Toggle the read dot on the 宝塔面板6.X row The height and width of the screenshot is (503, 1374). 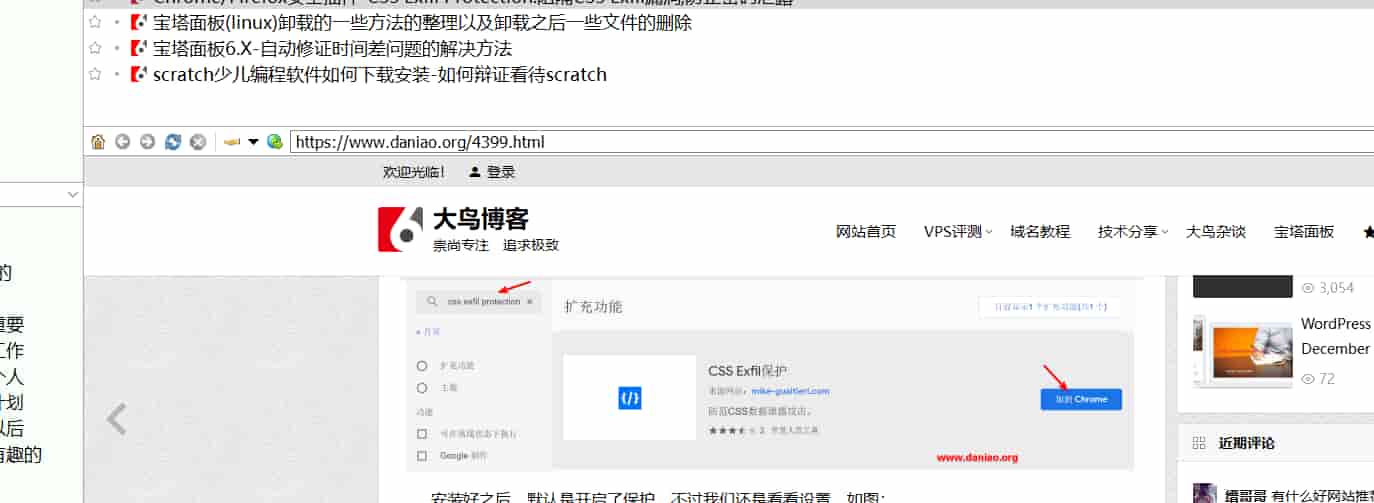[x=117, y=48]
